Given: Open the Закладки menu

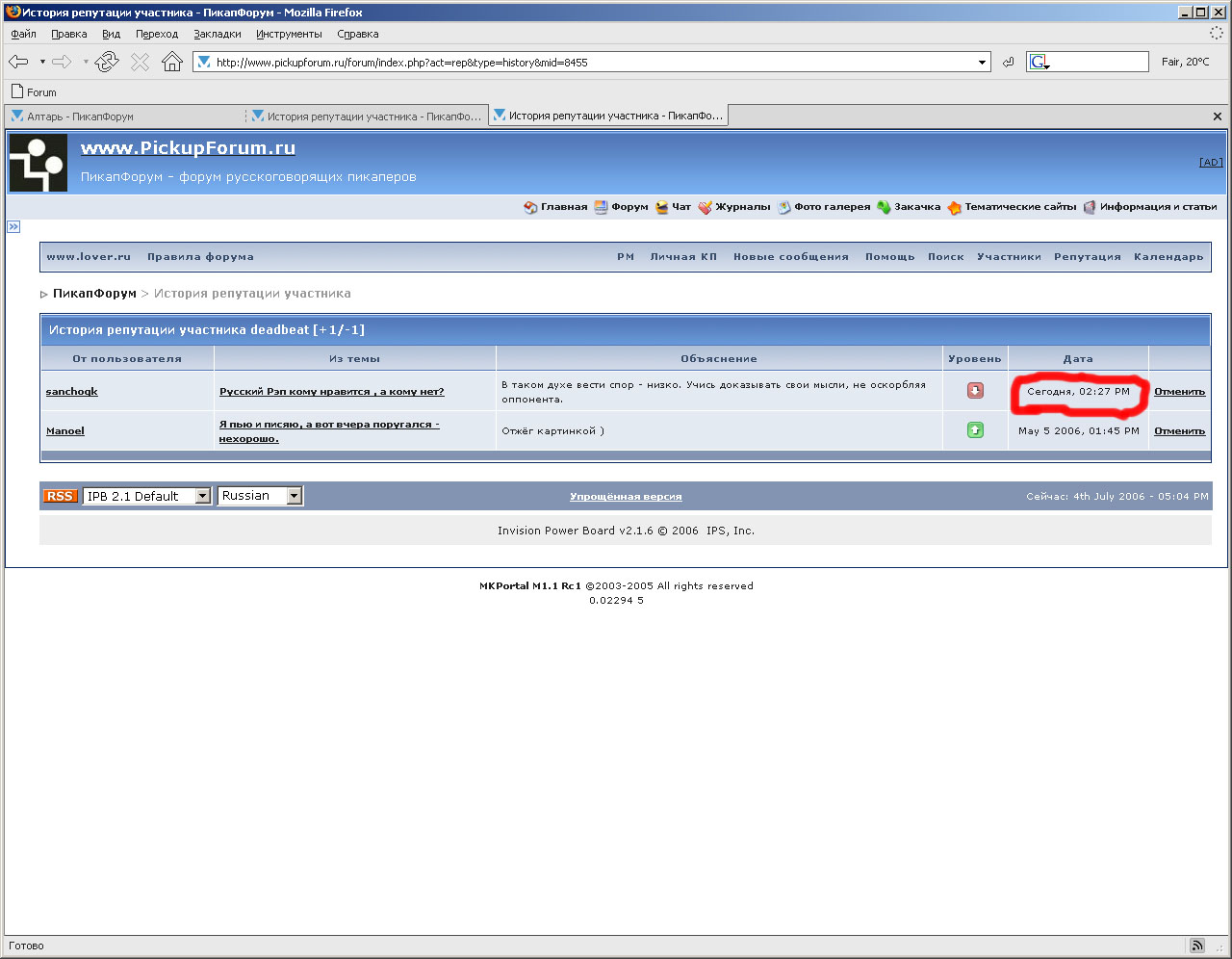Looking at the screenshot, I should pos(217,34).
